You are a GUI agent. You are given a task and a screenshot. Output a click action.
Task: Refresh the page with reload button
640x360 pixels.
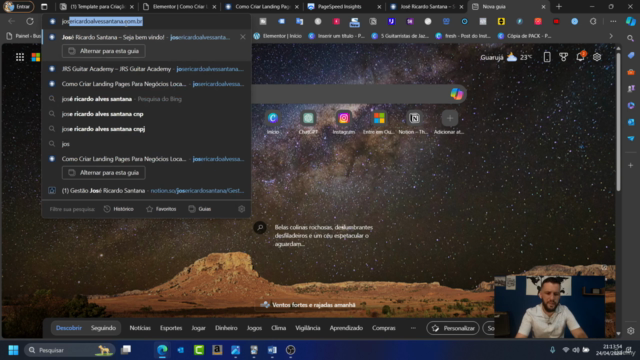[30, 21]
